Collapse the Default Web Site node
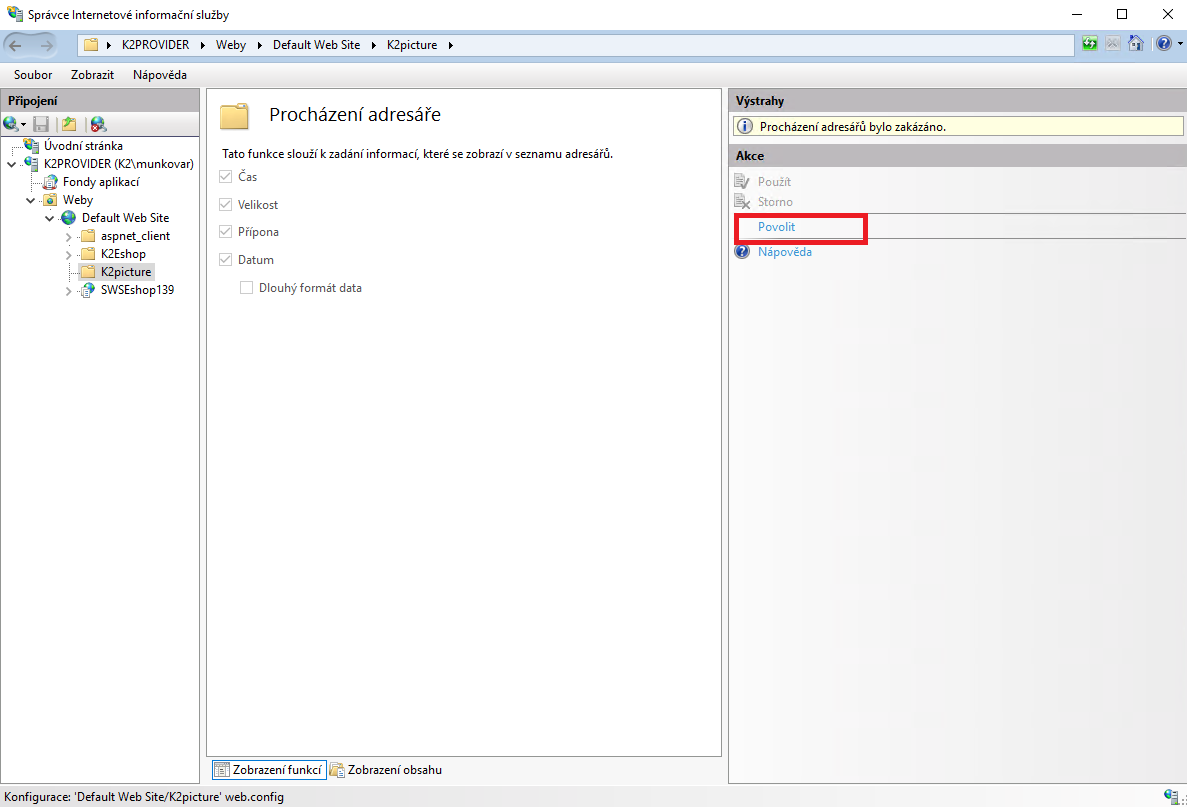The width and height of the screenshot is (1187, 807). 49,219
